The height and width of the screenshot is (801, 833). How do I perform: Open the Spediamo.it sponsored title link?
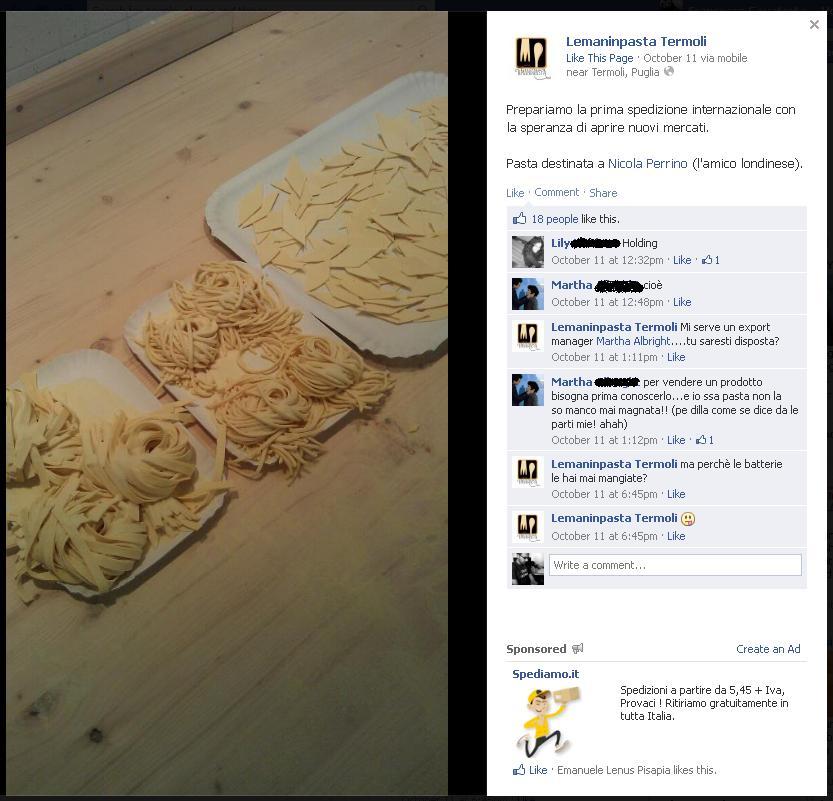tap(546, 674)
